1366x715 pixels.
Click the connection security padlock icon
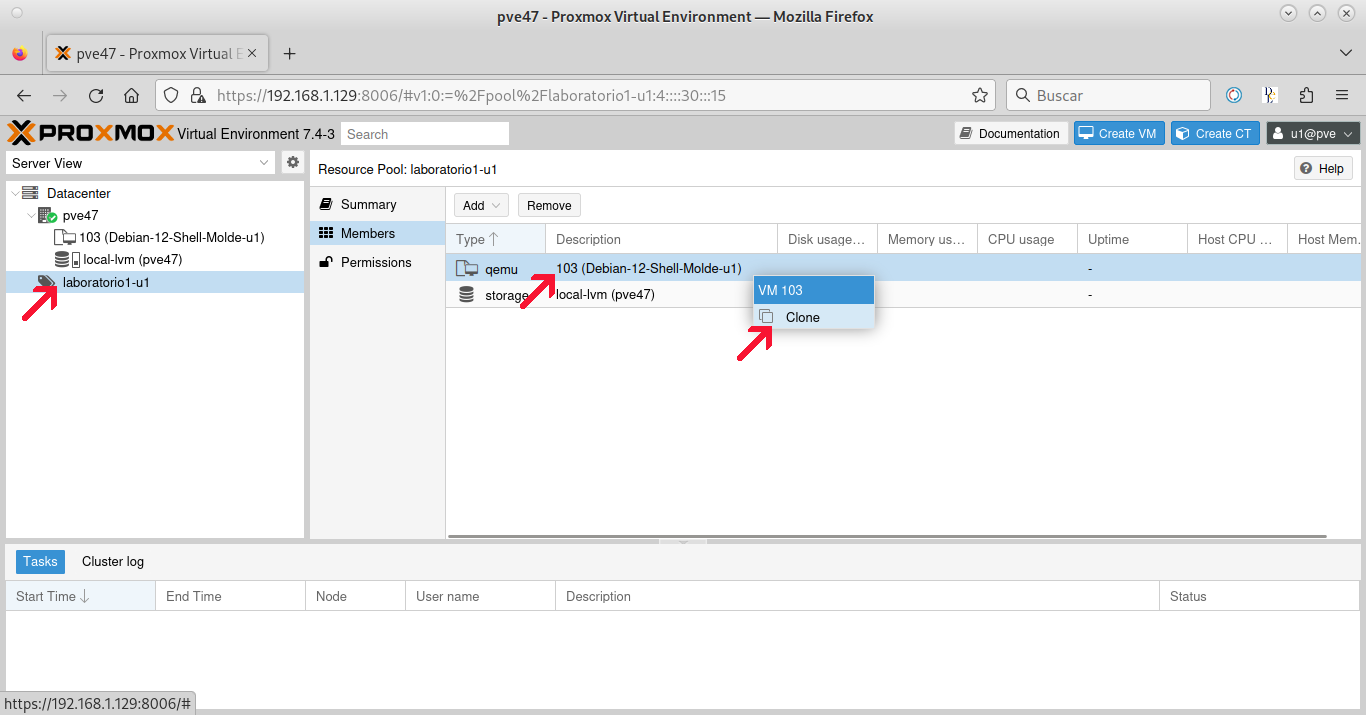[x=198, y=96]
